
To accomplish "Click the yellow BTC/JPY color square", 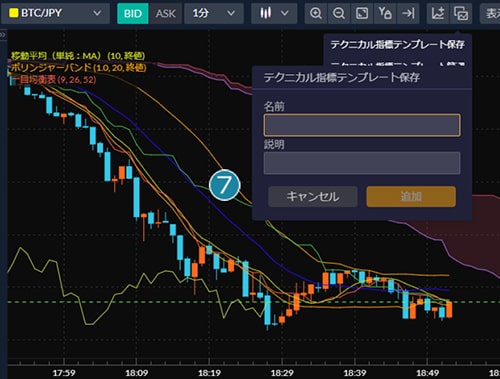I will pyautogui.click(x=14, y=13).
